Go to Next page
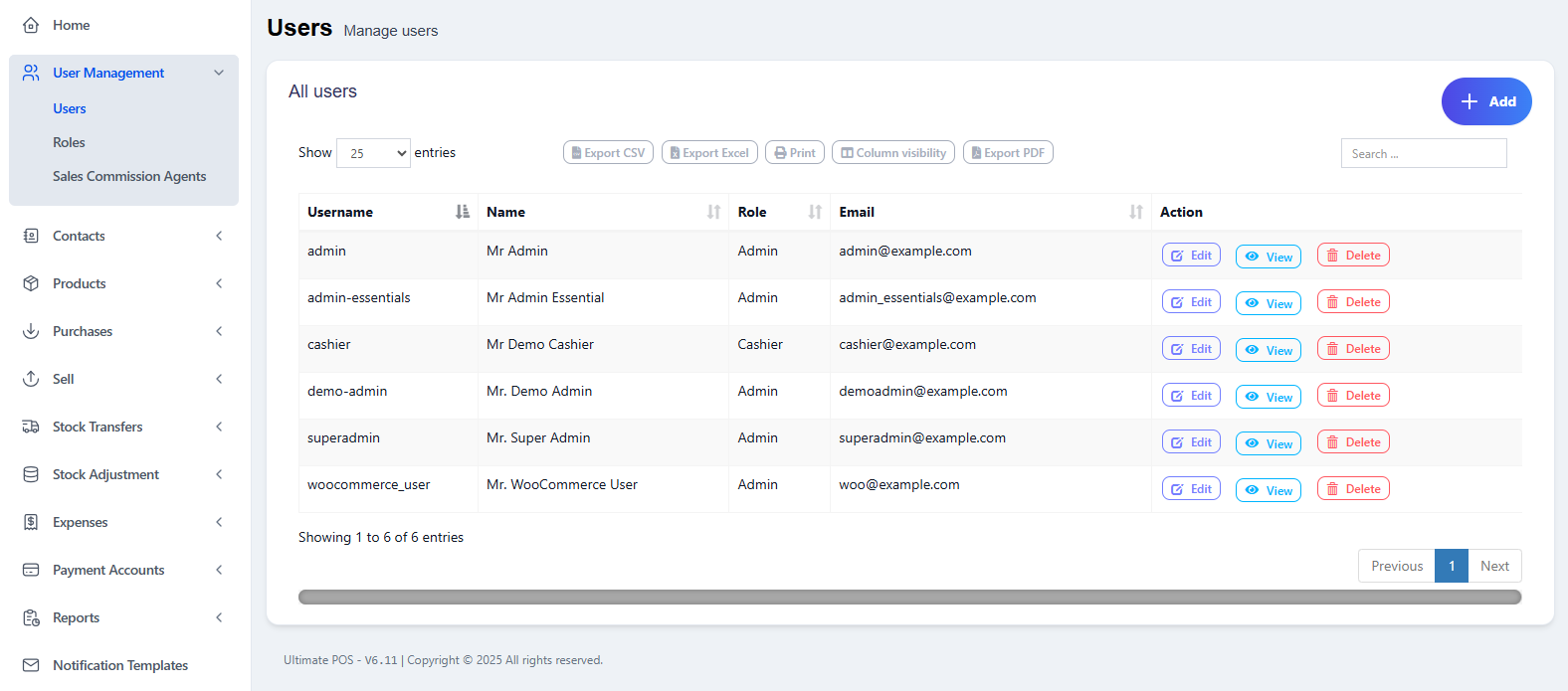The image size is (1568, 691). click(x=1494, y=566)
